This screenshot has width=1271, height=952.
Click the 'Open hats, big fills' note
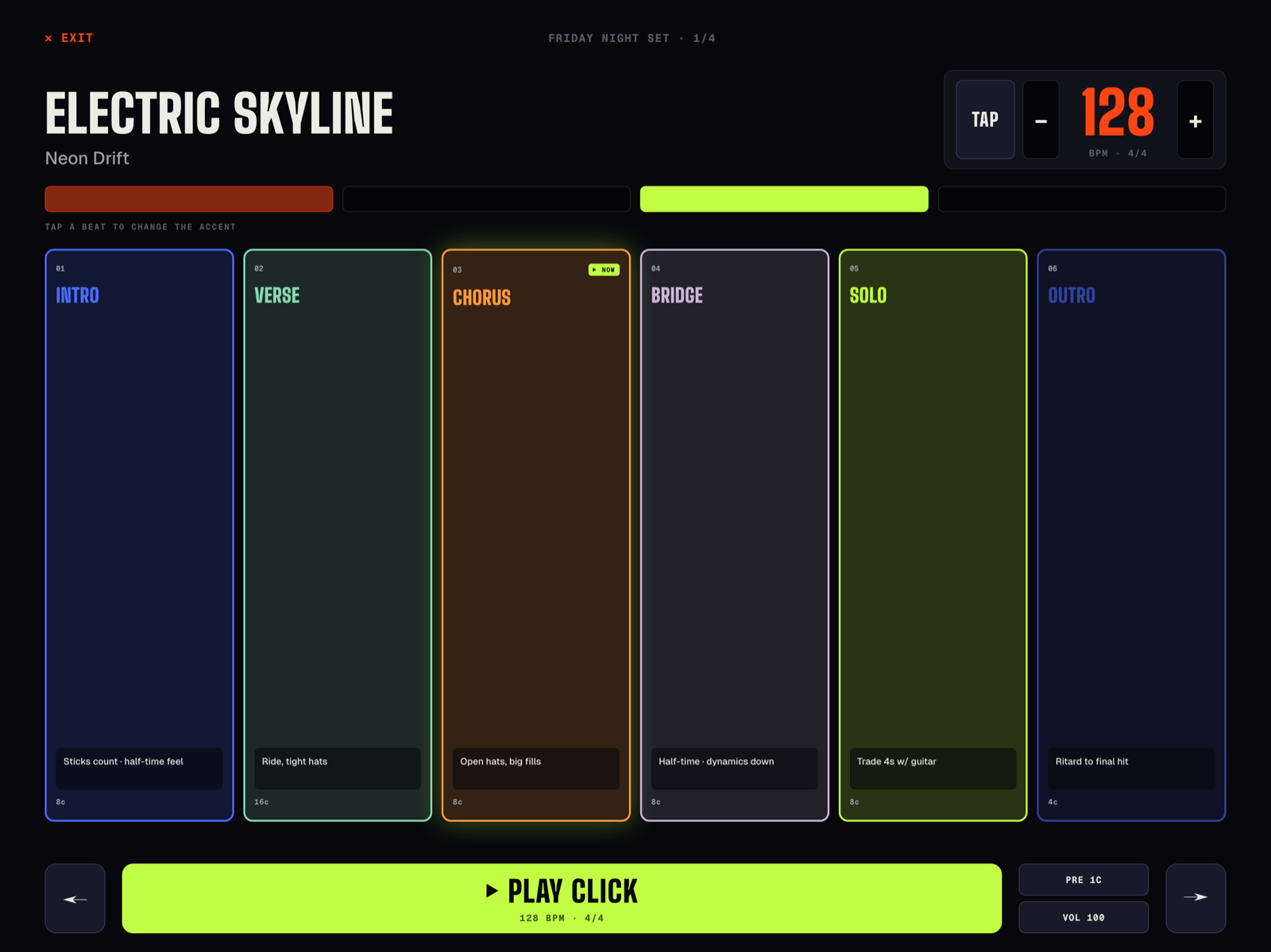[x=536, y=768]
